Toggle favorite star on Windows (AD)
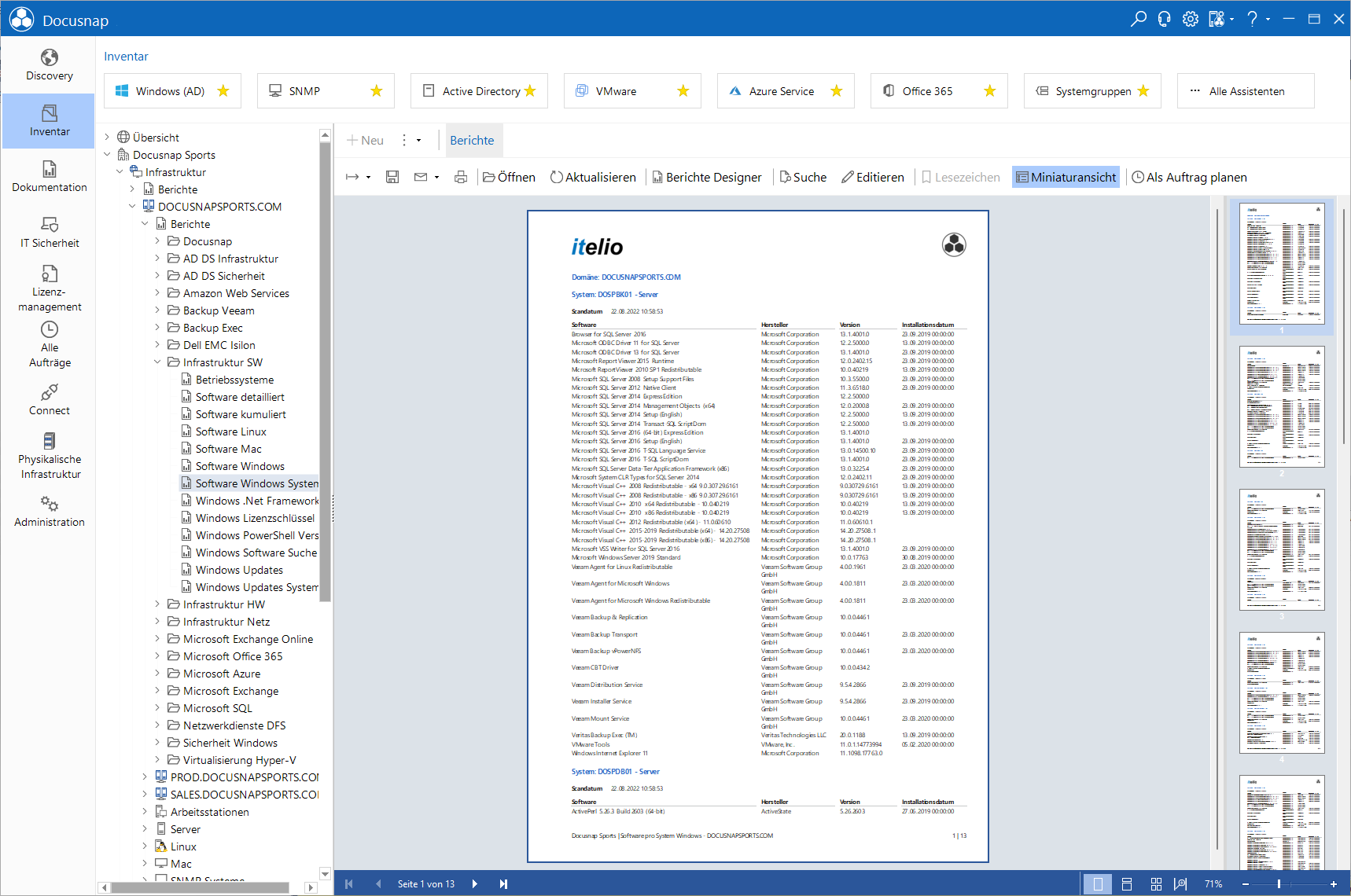 pos(223,91)
